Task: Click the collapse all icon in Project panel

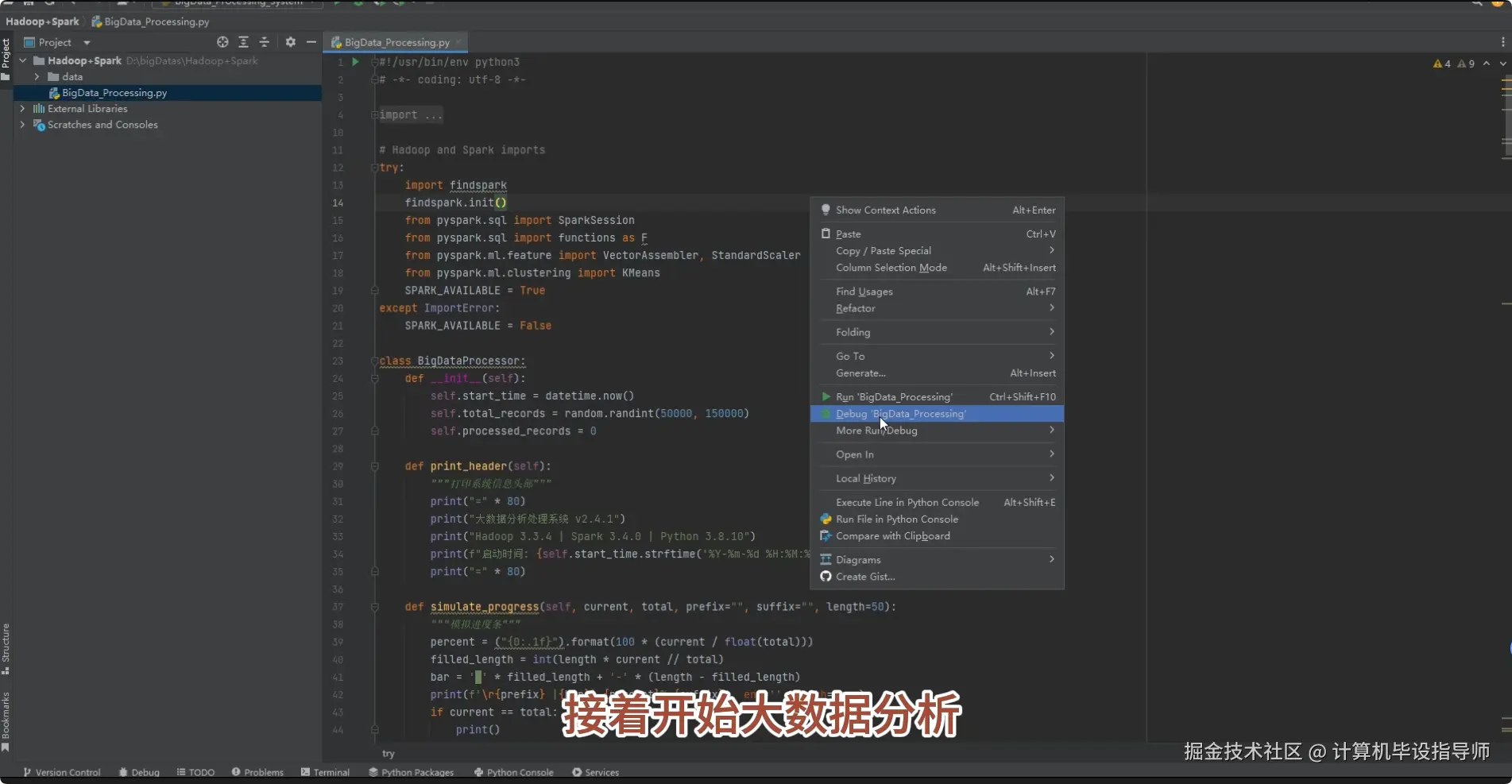Action: (x=265, y=42)
